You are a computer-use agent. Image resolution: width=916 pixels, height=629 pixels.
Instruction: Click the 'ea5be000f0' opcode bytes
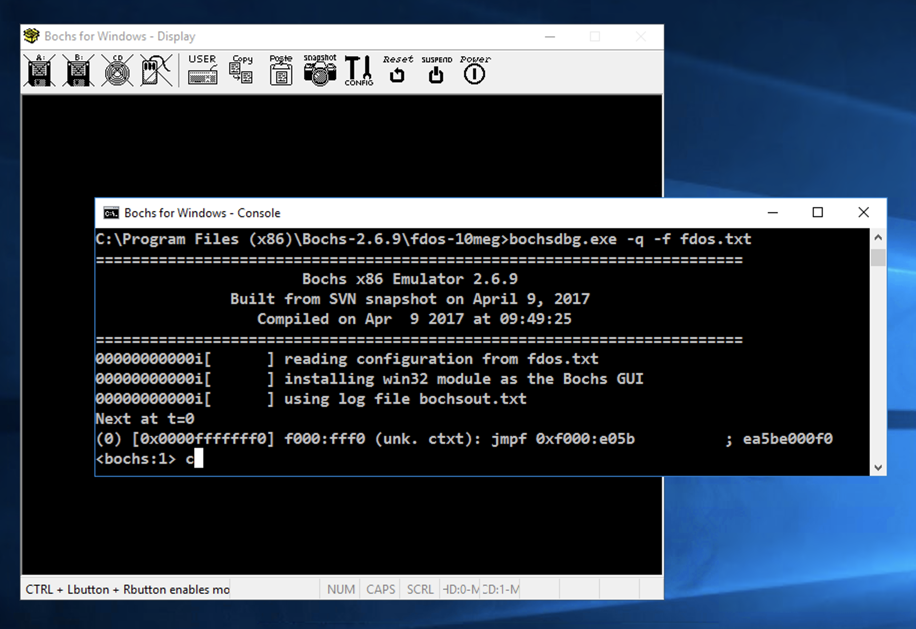[787, 439]
